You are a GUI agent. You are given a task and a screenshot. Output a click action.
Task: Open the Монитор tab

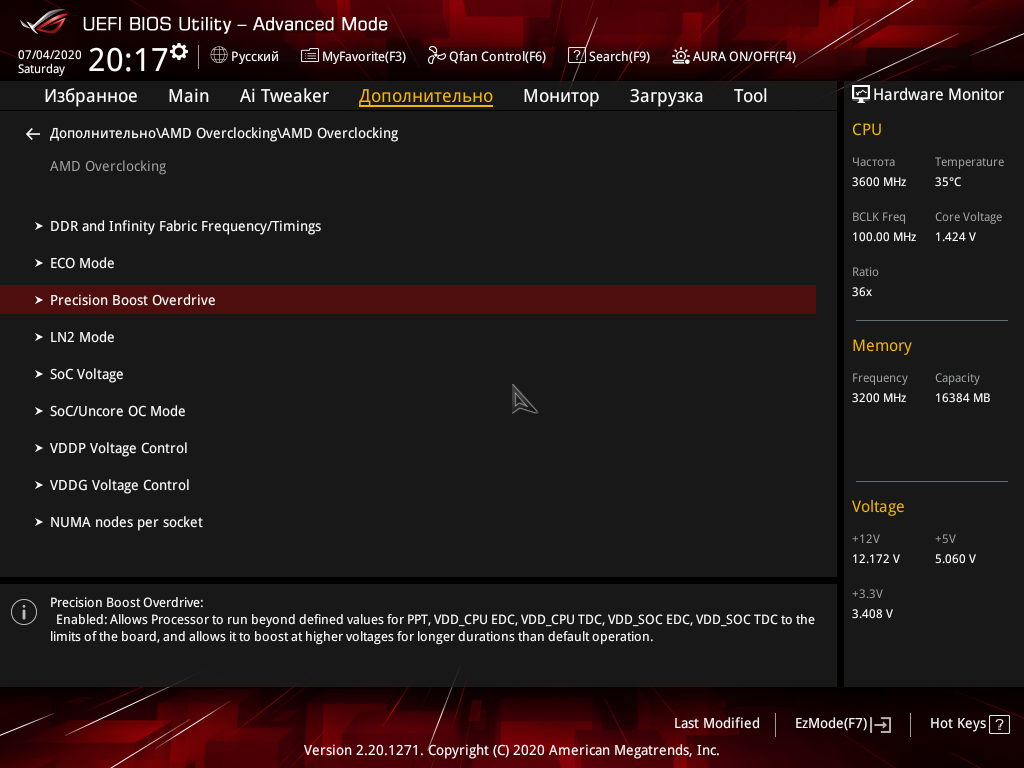[x=561, y=96]
